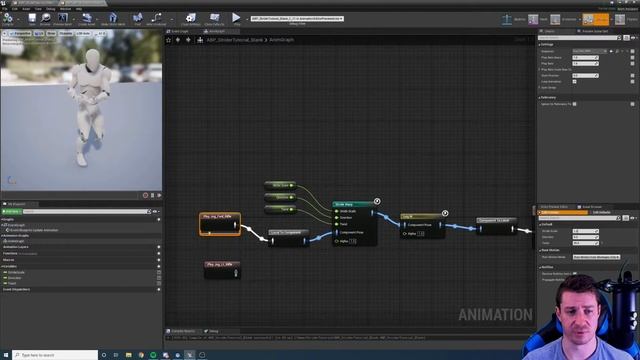Image resolution: width=640 pixels, height=360 pixels.
Task: Pause the viewport animation preview
Action: pos(153,196)
